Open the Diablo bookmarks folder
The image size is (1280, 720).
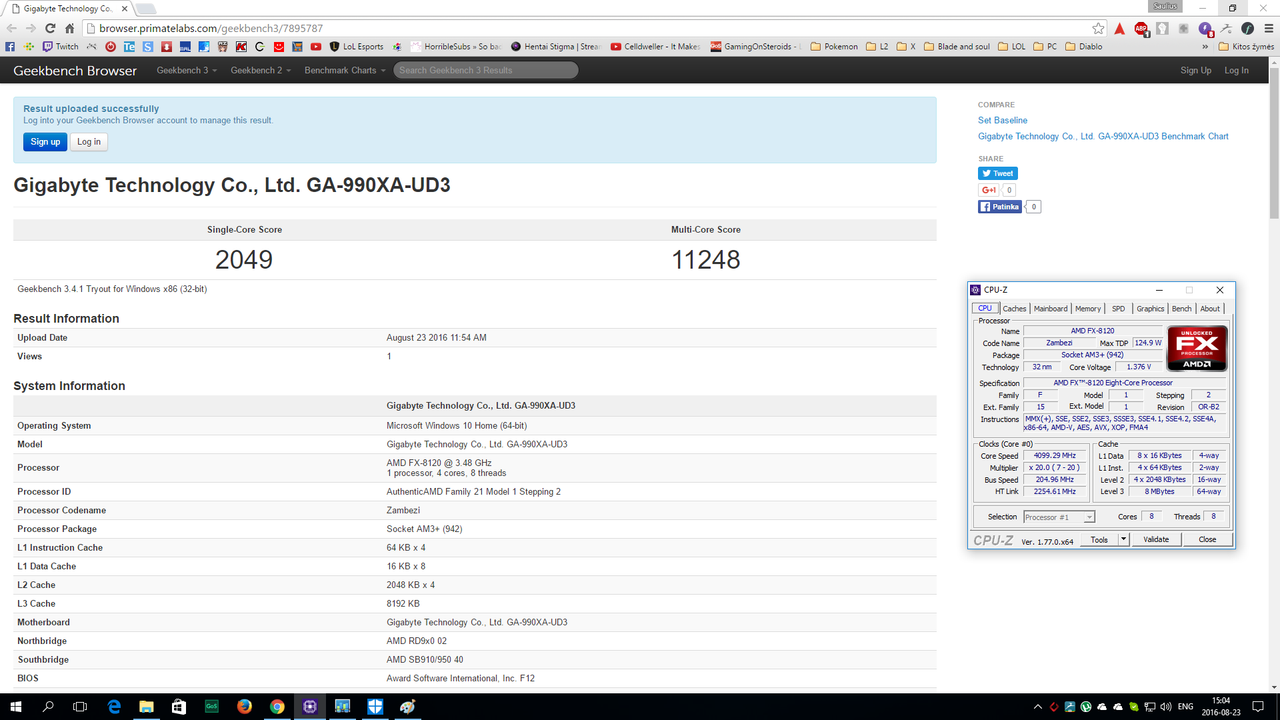1085,46
